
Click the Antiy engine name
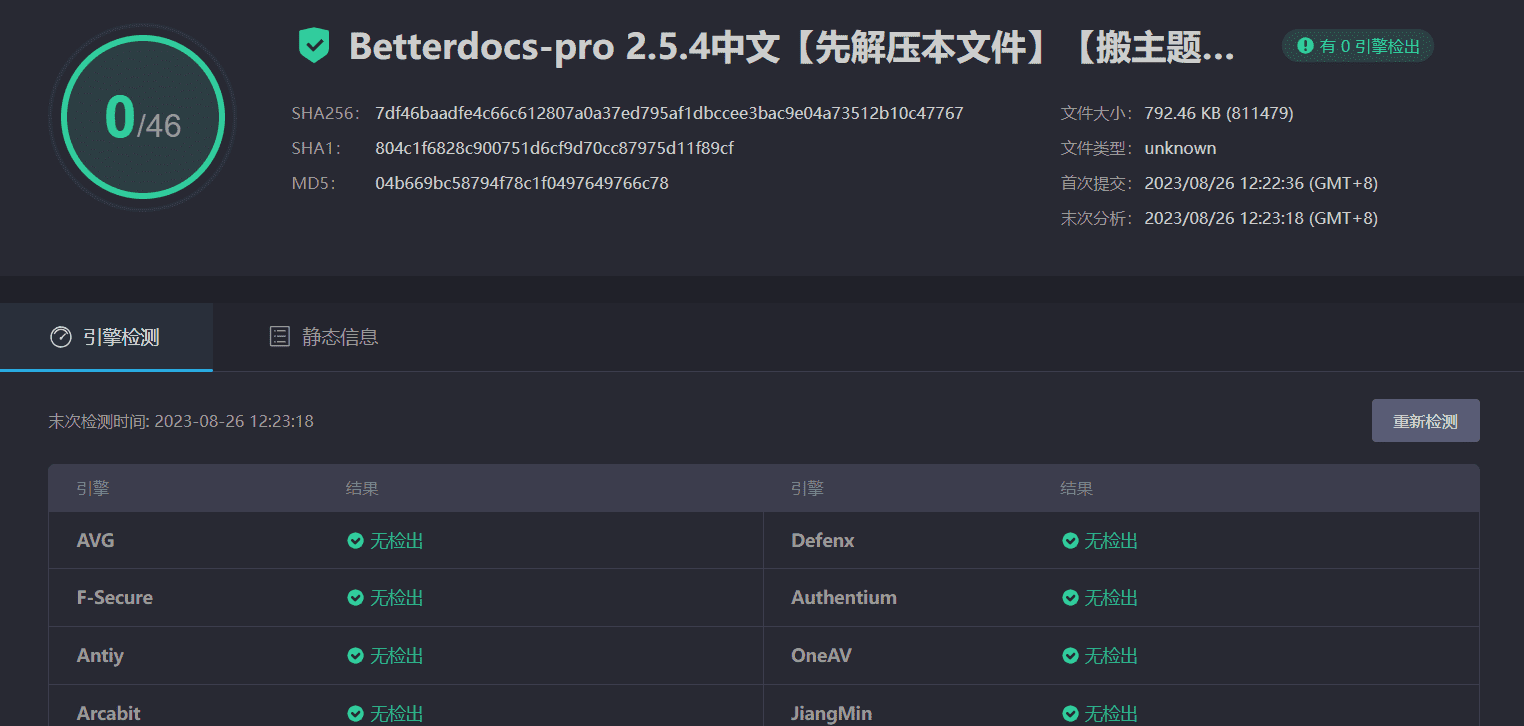click(100, 656)
